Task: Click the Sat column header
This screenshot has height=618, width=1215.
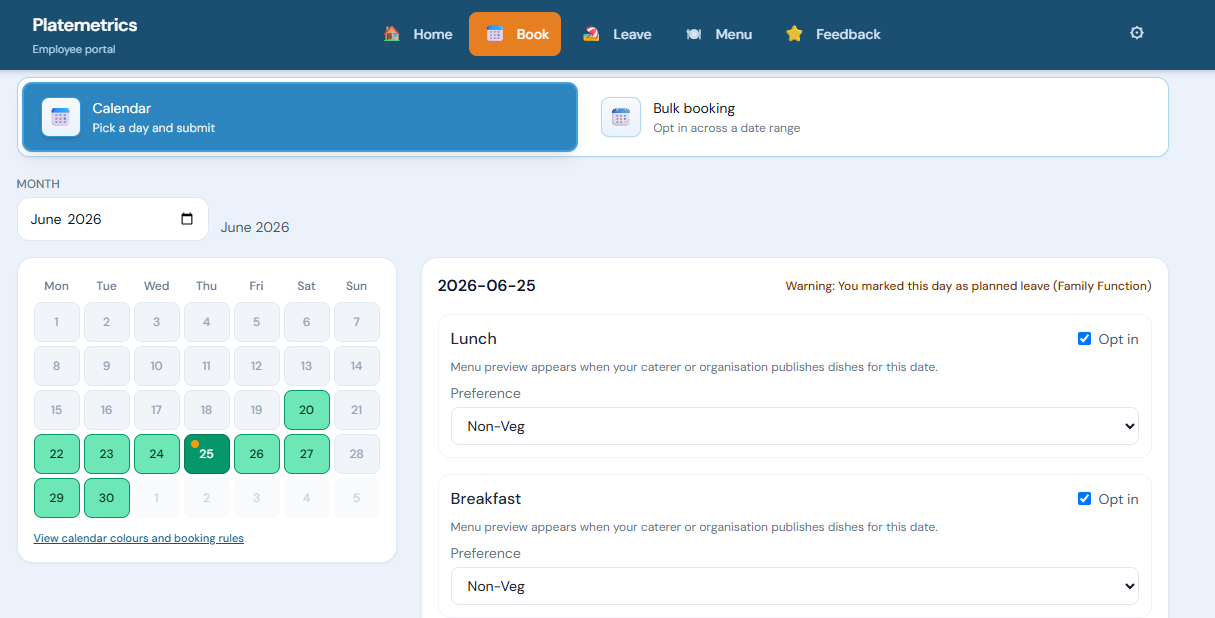Action: pyautogui.click(x=307, y=286)
